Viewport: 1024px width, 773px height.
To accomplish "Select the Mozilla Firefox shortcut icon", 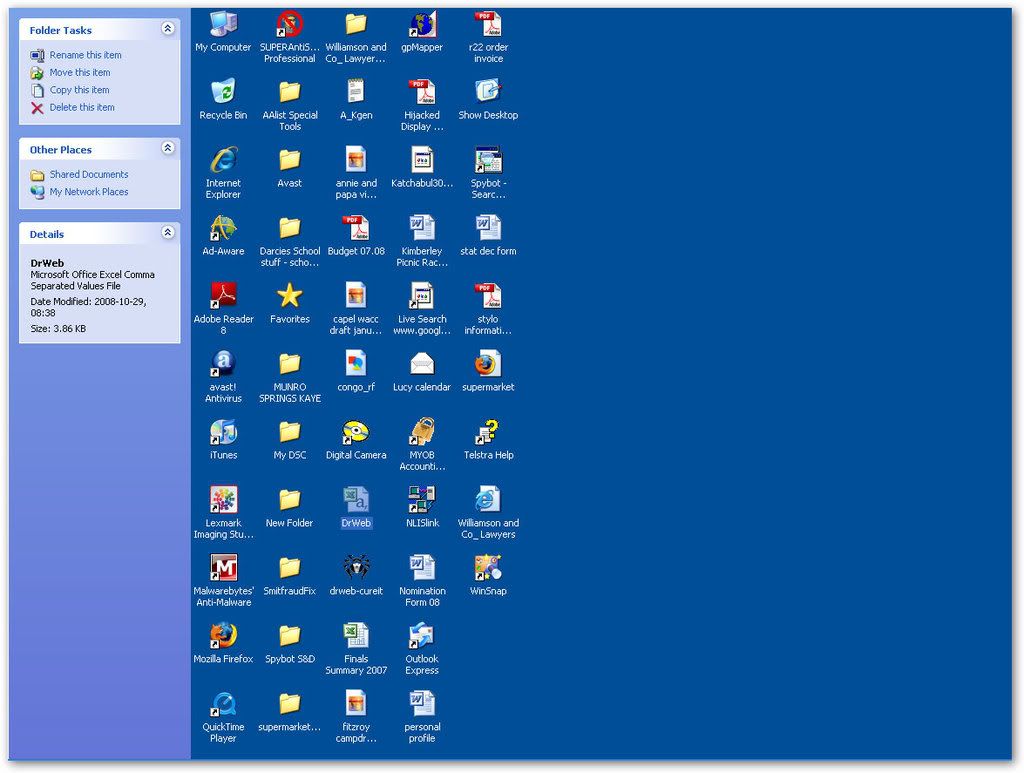I will coord(223,635).
